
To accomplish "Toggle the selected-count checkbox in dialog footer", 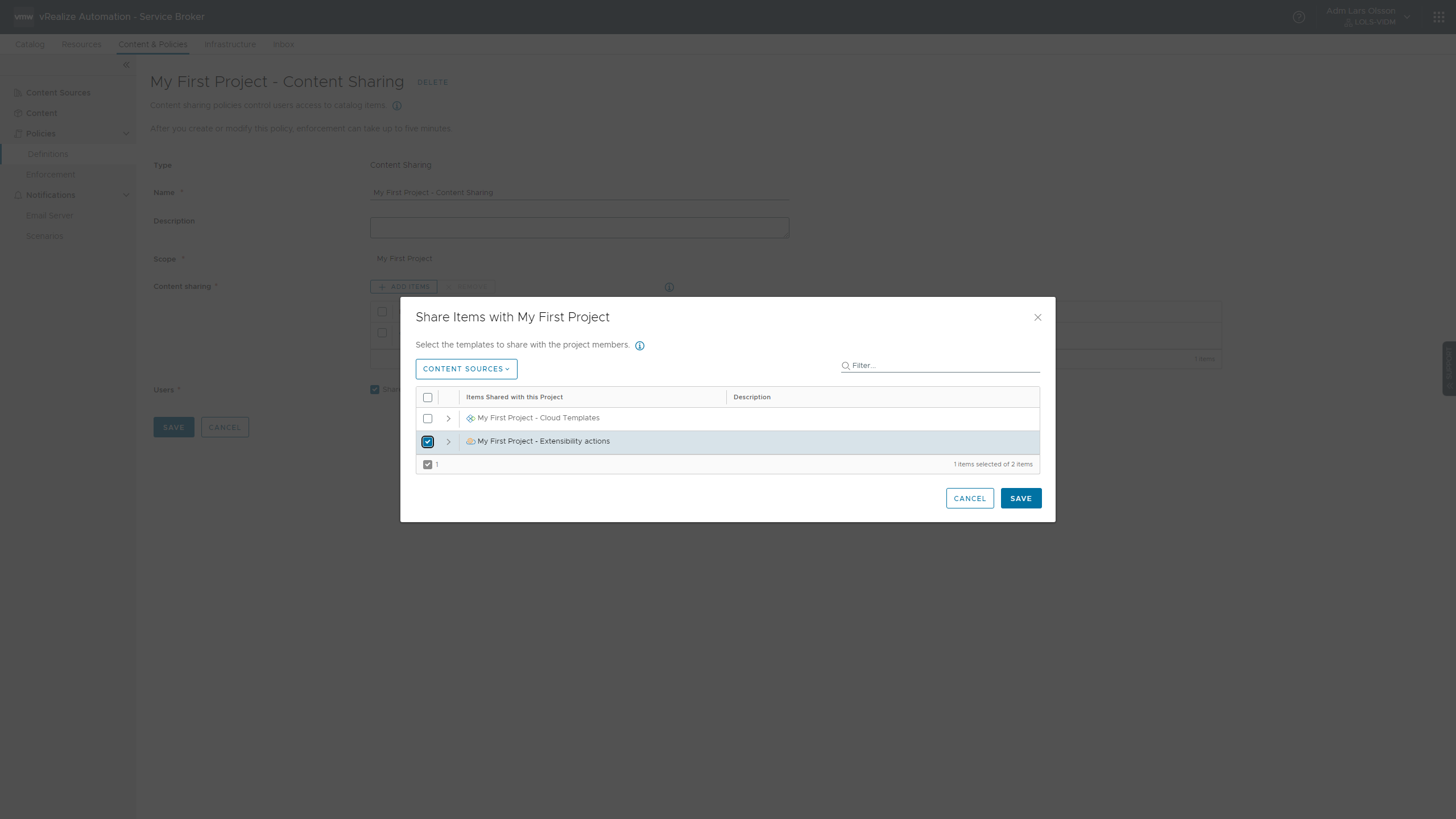I will (428, 465).
